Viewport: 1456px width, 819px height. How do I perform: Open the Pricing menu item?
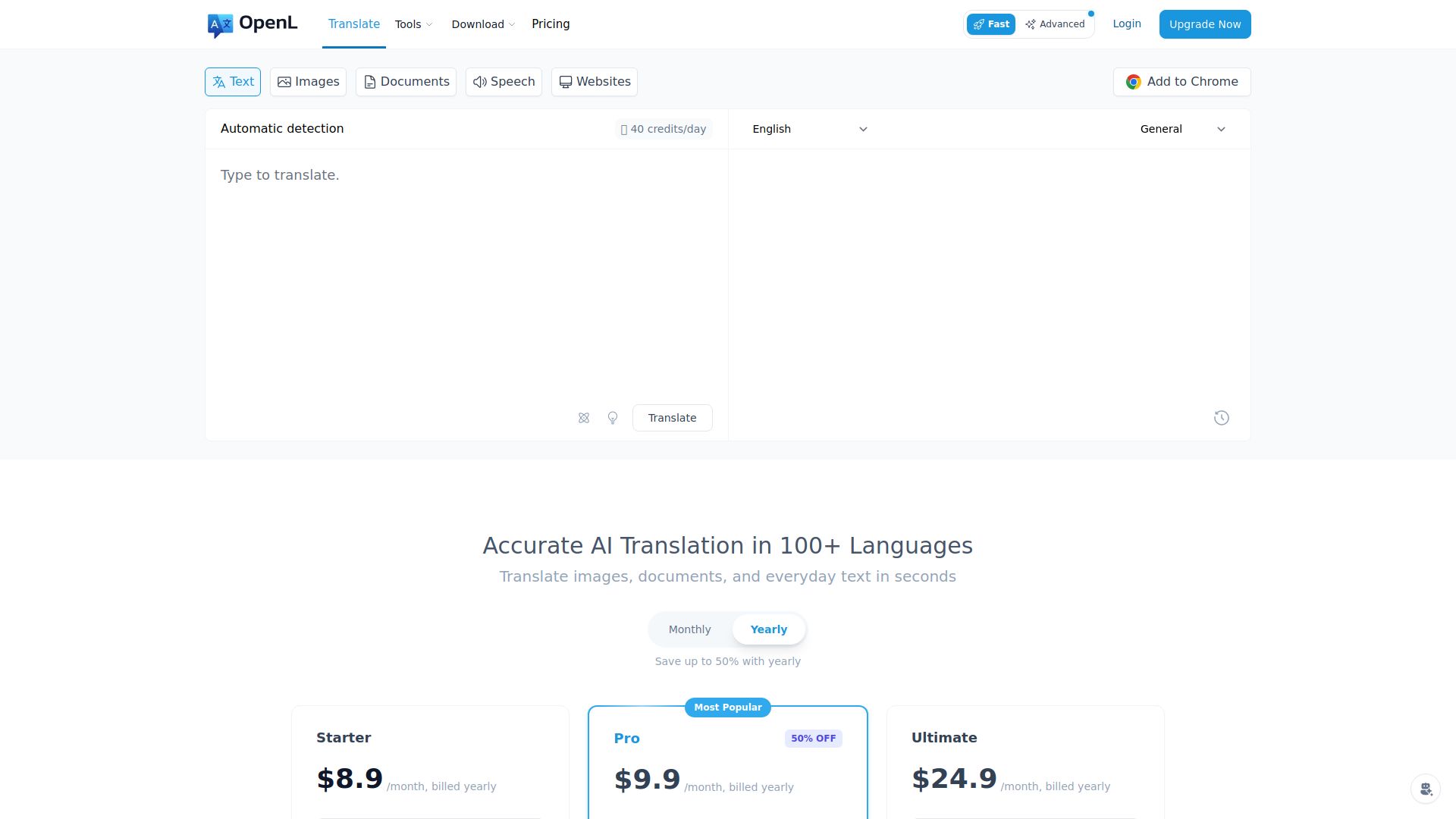tap(551, 24)
